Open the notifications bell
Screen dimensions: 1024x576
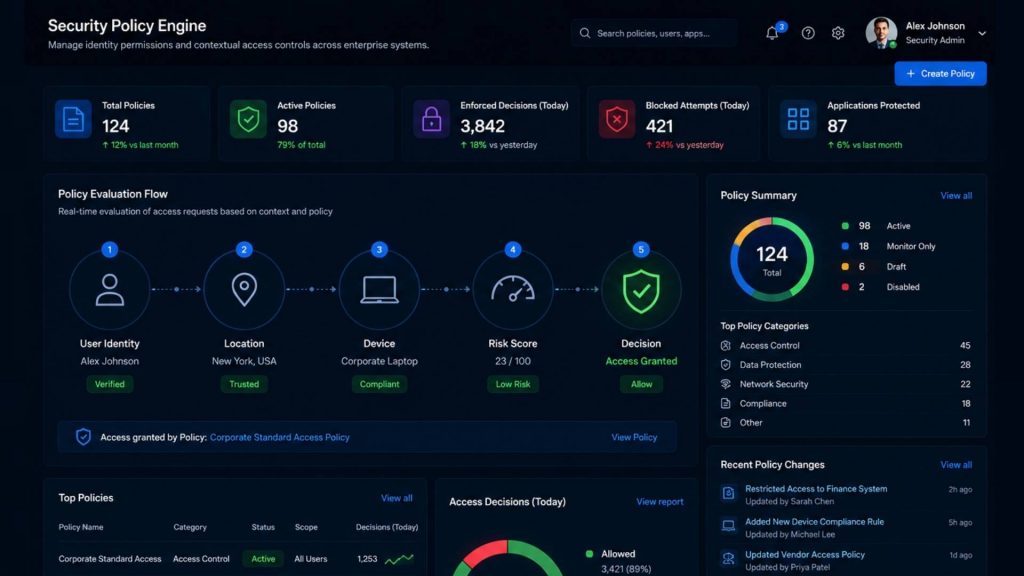(x=772, y=33)
